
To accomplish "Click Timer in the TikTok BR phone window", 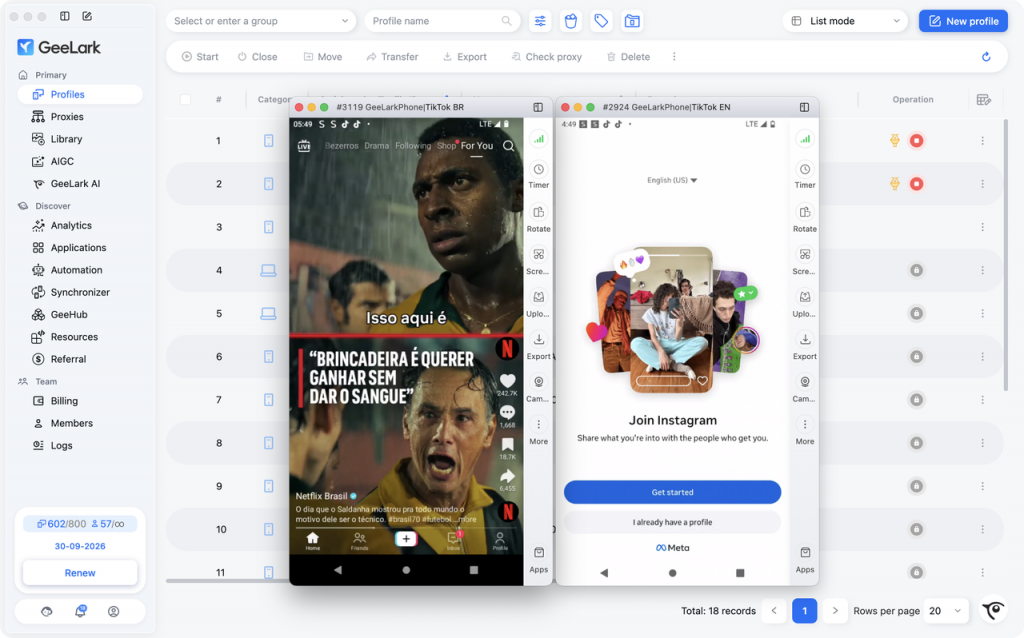I will 538,176.
